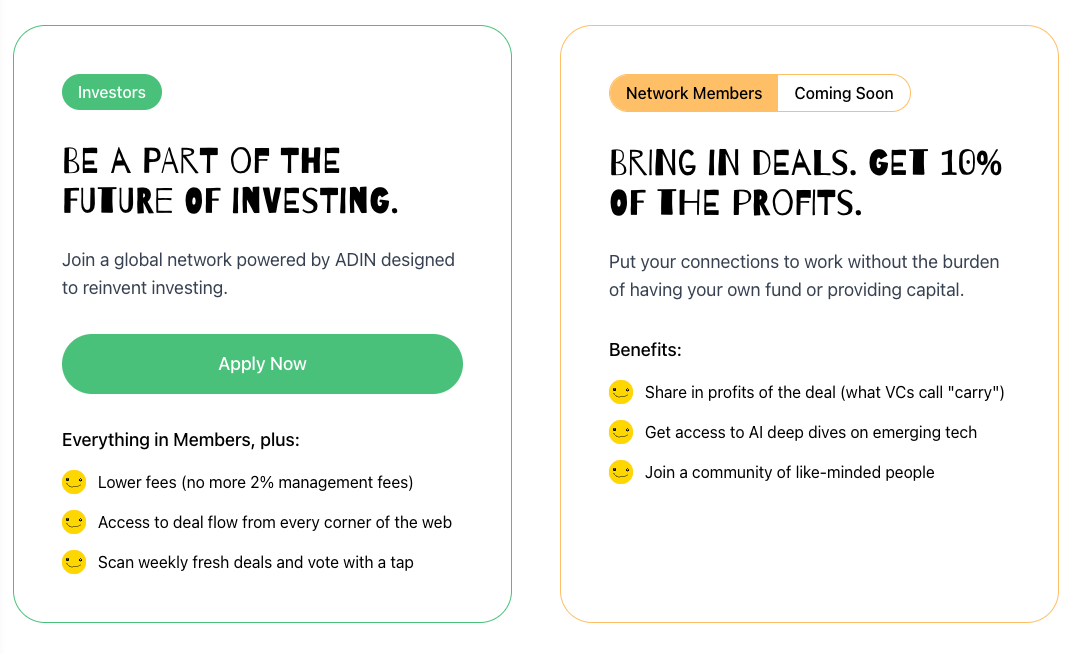Select the Network Members tab

(694, 93)
